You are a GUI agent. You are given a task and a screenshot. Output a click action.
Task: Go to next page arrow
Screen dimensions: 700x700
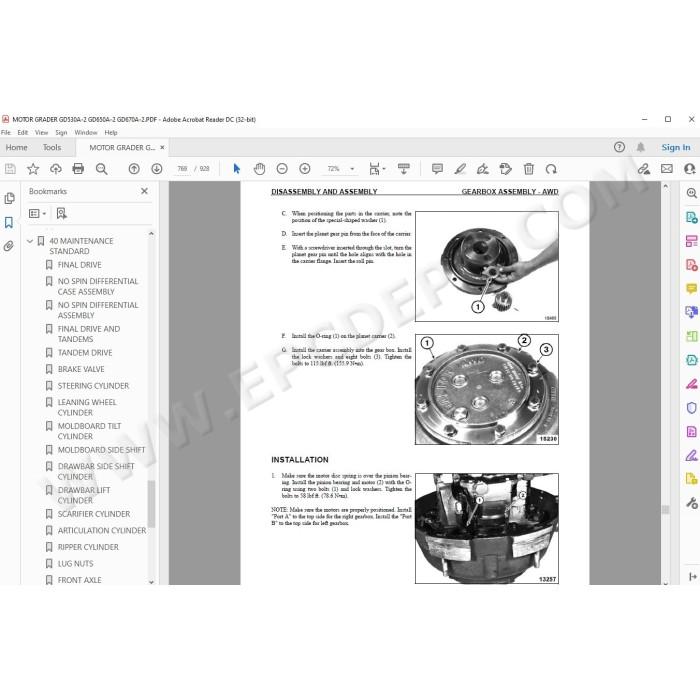click(x=157, y=169)
